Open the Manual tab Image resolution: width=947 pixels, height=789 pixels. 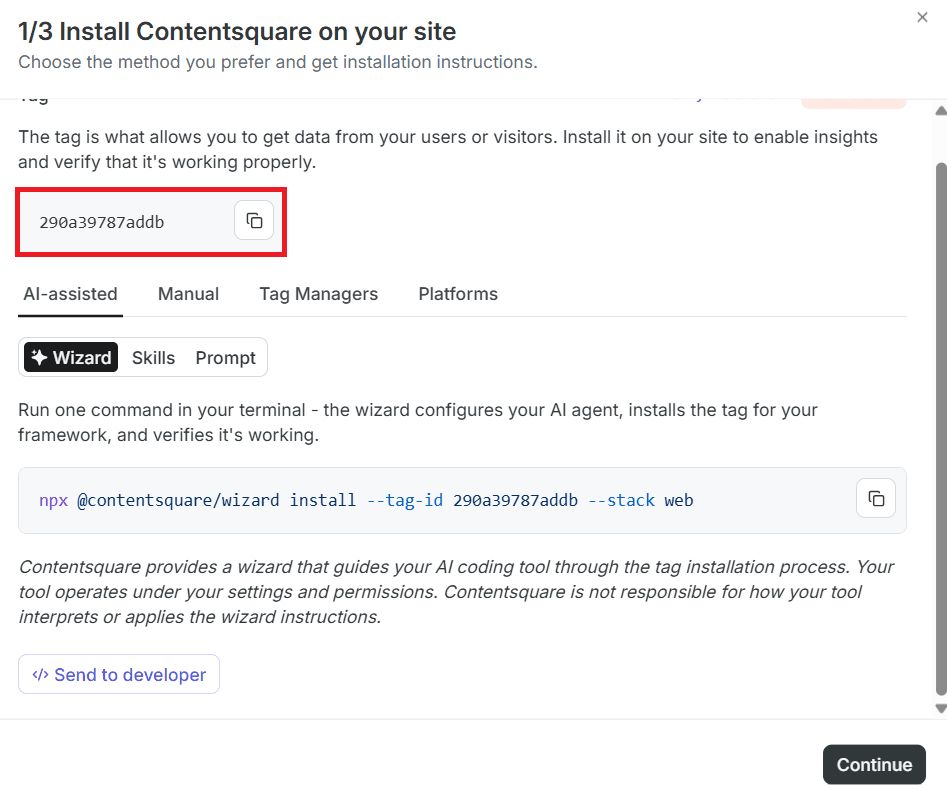pyautogui.click(x=188, y=294)
